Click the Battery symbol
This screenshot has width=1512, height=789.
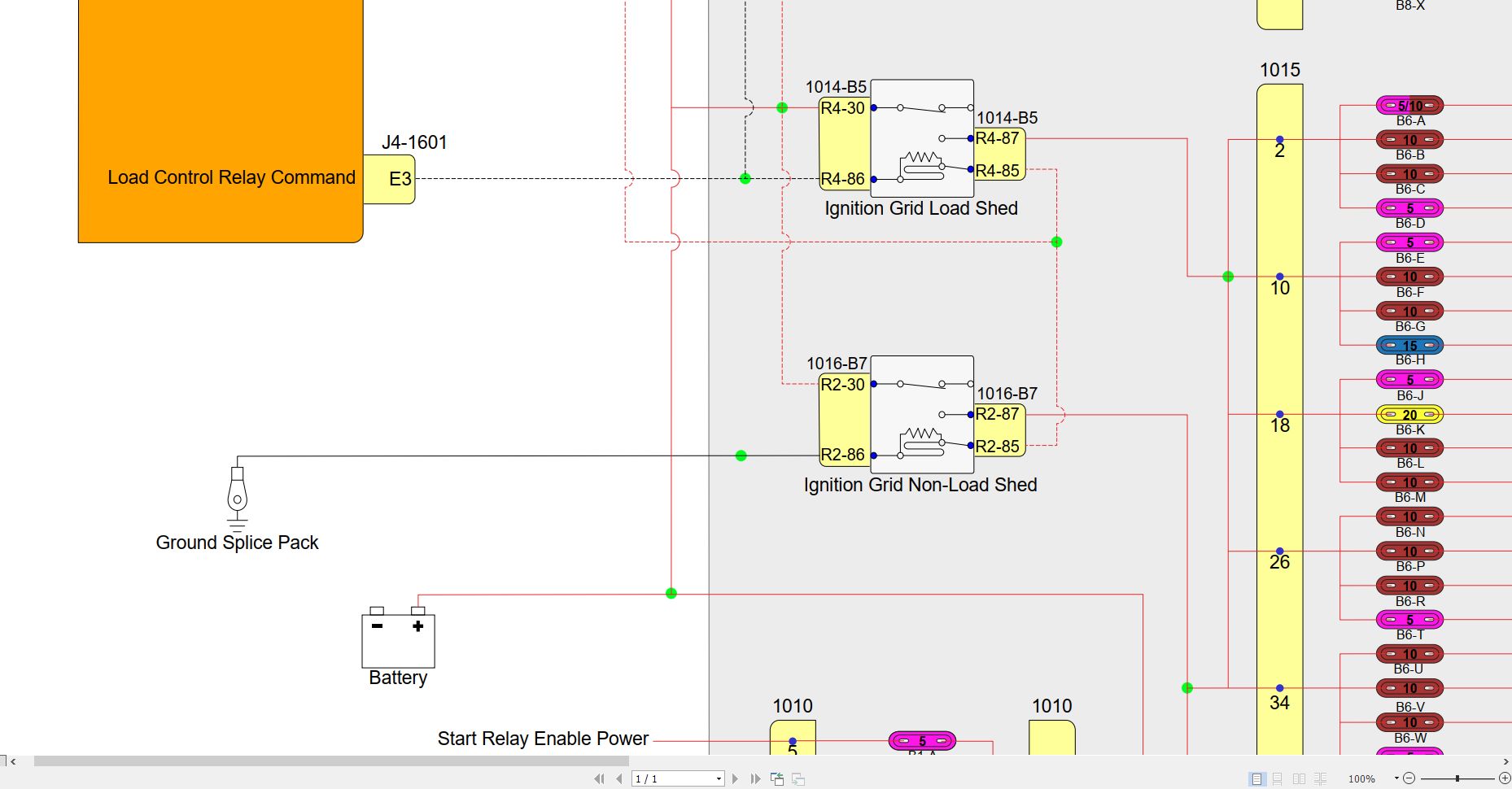(398, 637)
